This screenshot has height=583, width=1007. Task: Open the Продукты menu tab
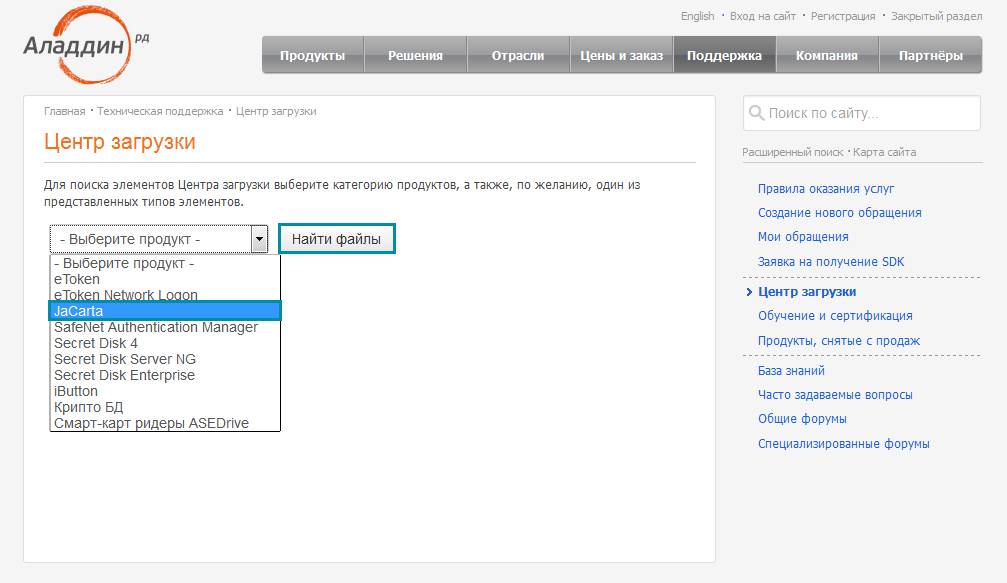pyautogui.click(x=312, y=56)
